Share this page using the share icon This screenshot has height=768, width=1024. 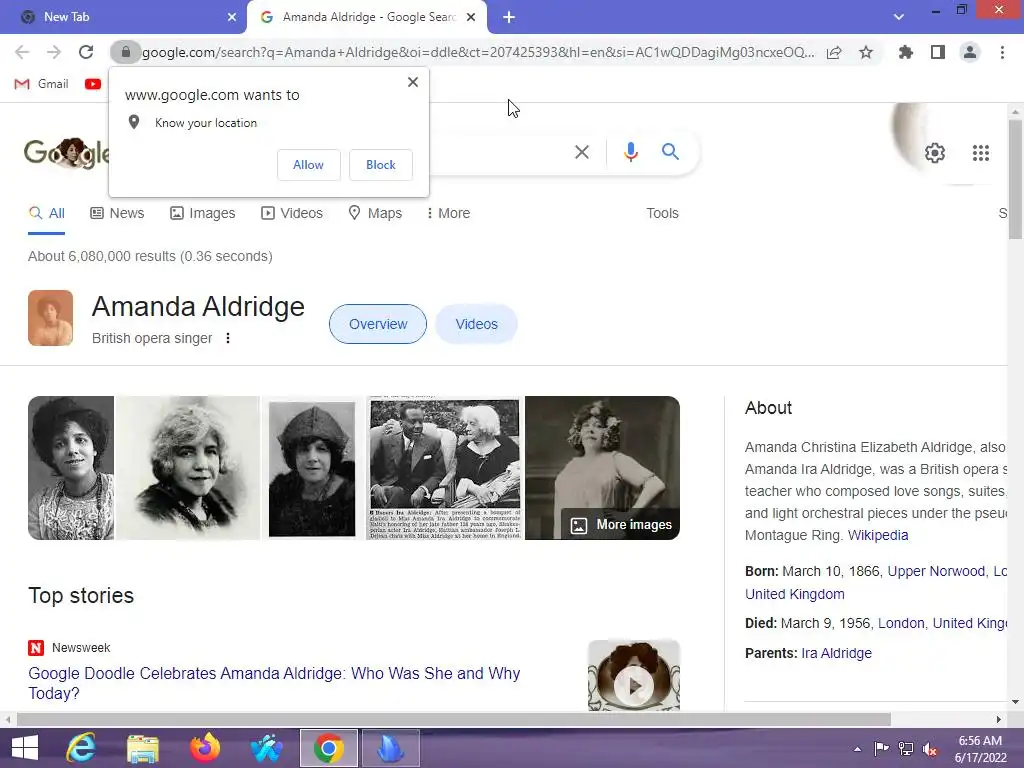tap(834, 53)
